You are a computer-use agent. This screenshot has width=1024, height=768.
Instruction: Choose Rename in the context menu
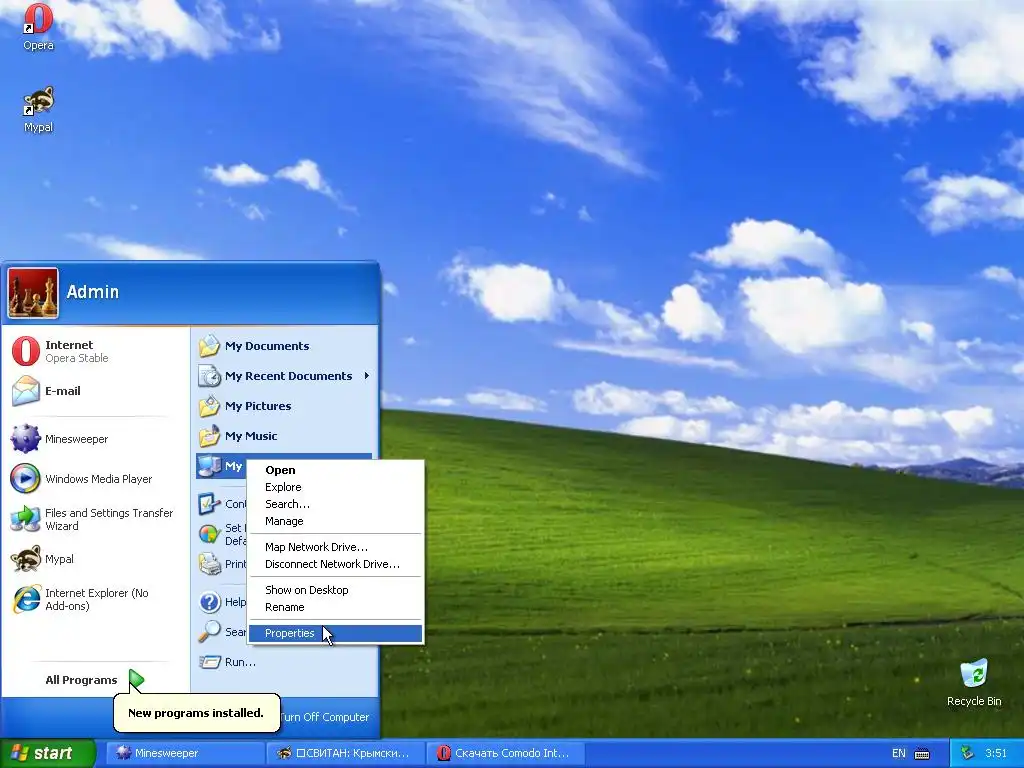click(336, 607)
